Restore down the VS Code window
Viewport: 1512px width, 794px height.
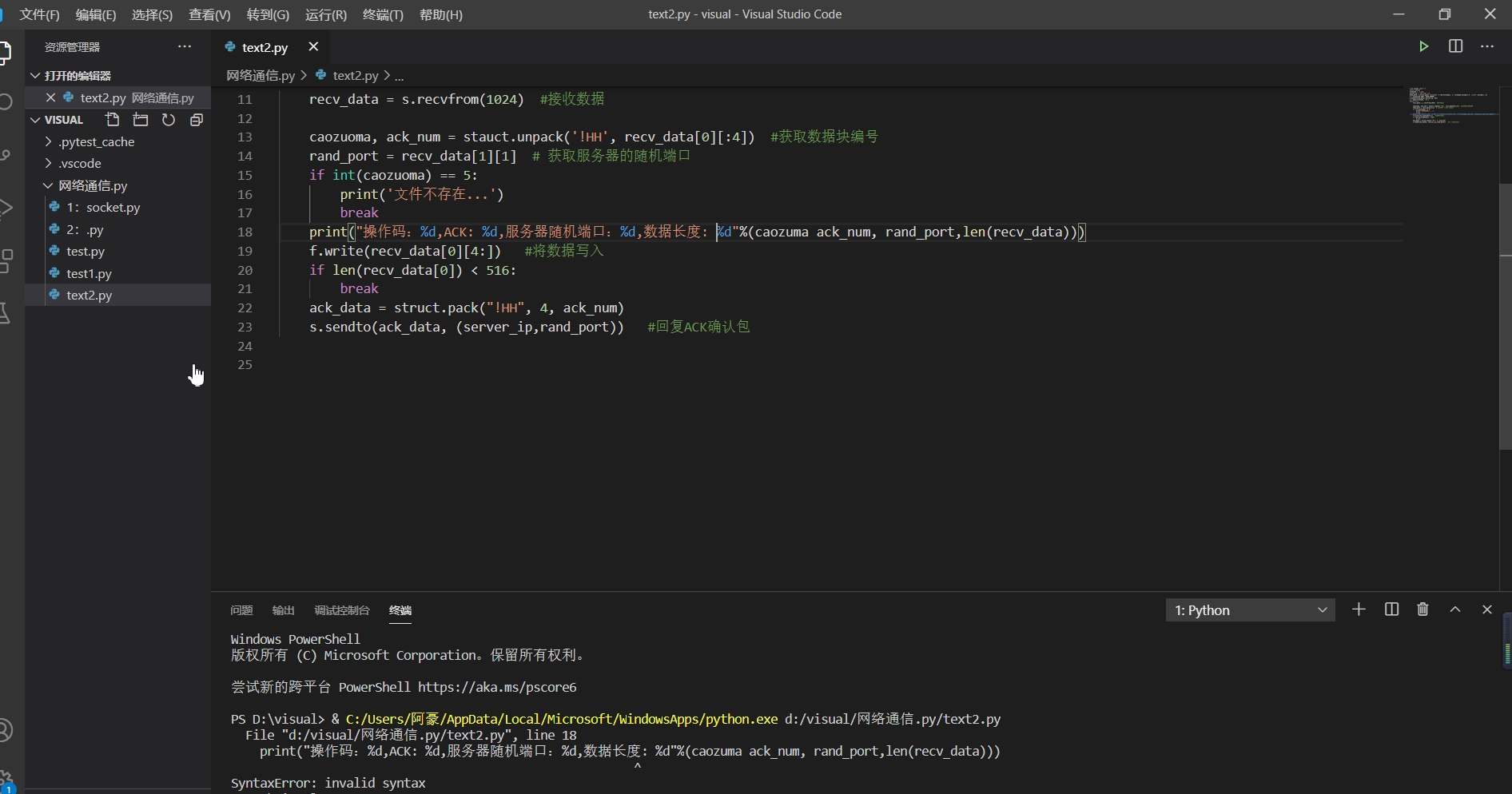tap(1444, 14)
